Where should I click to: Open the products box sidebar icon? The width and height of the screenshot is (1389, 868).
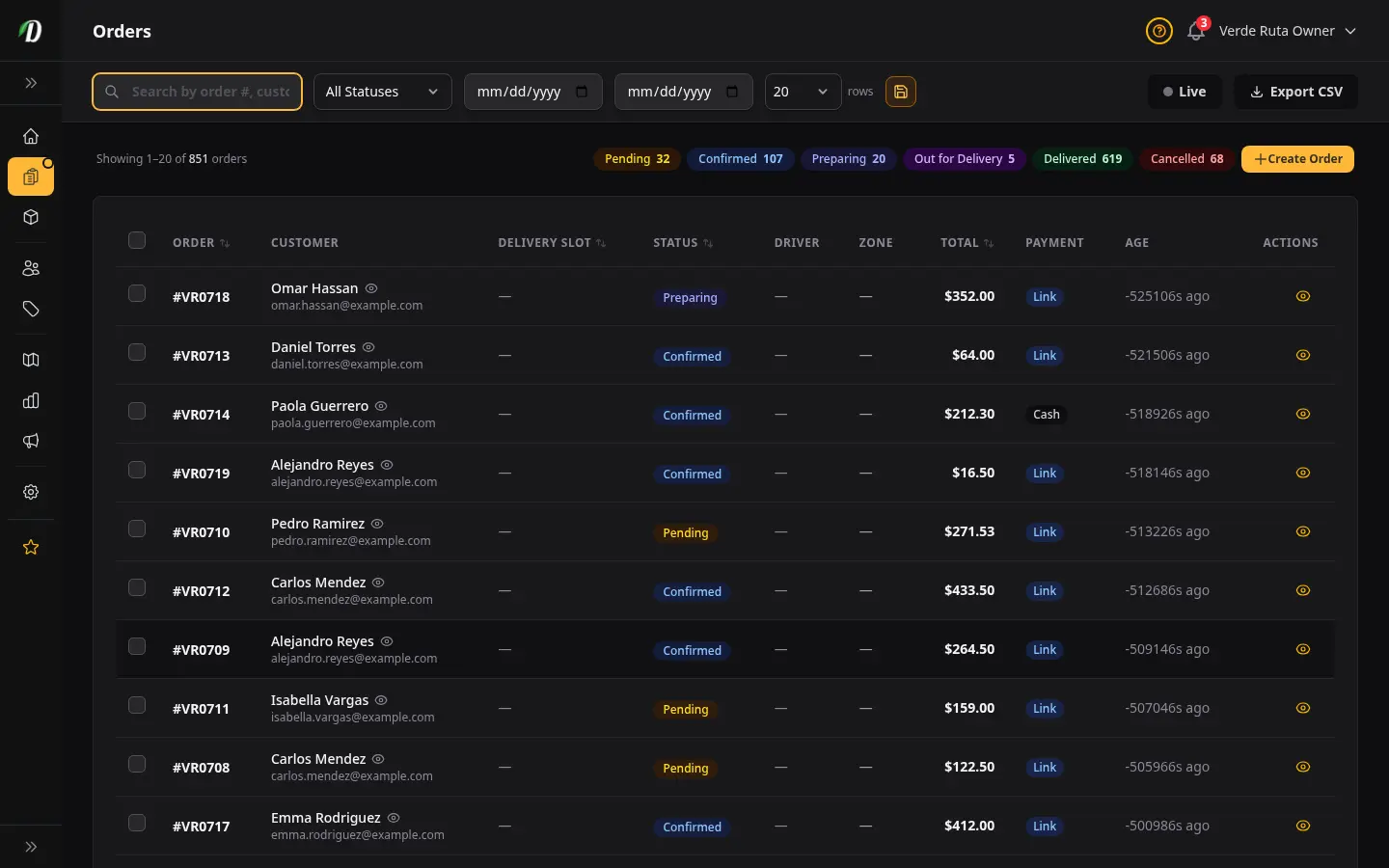[x=31, y=217]
